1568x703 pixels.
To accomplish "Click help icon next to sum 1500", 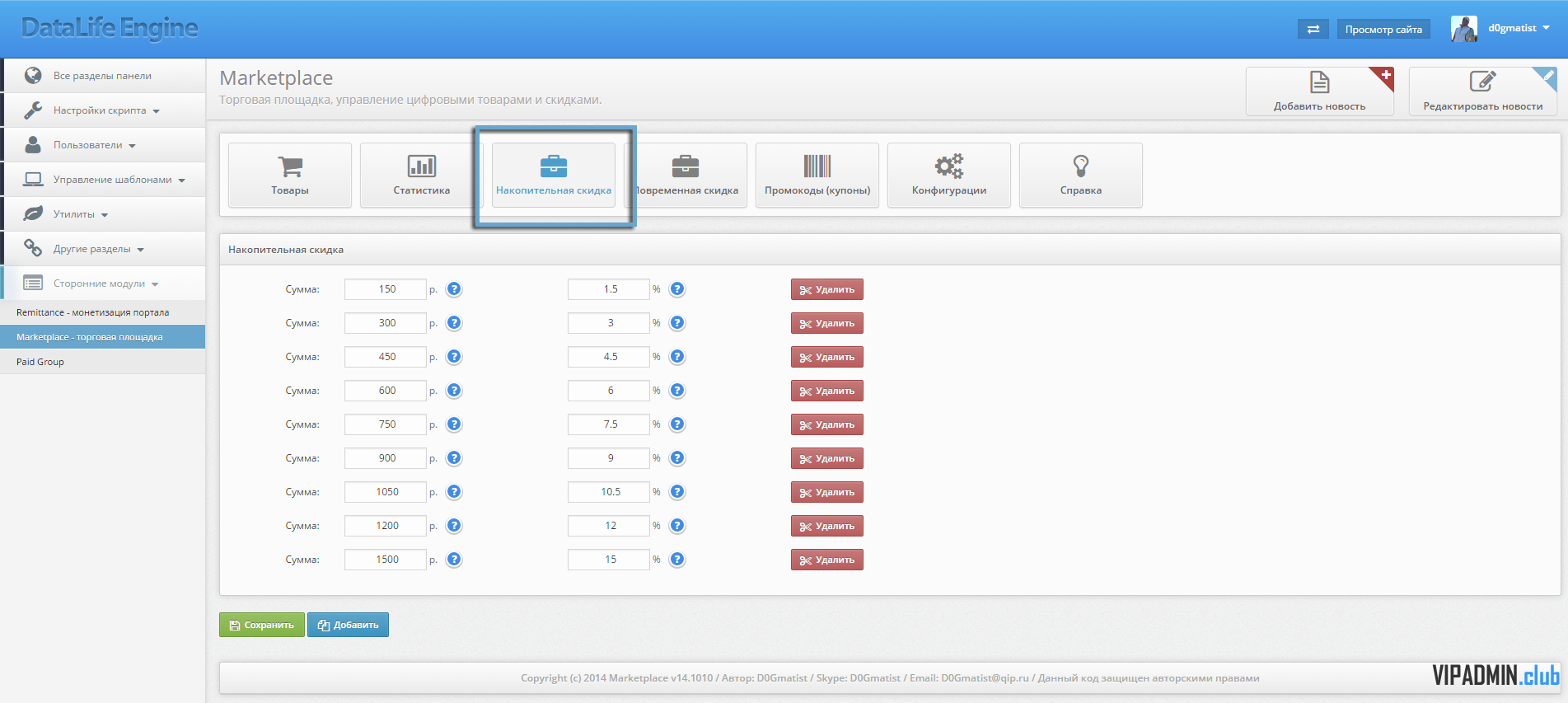I will 454,560.
